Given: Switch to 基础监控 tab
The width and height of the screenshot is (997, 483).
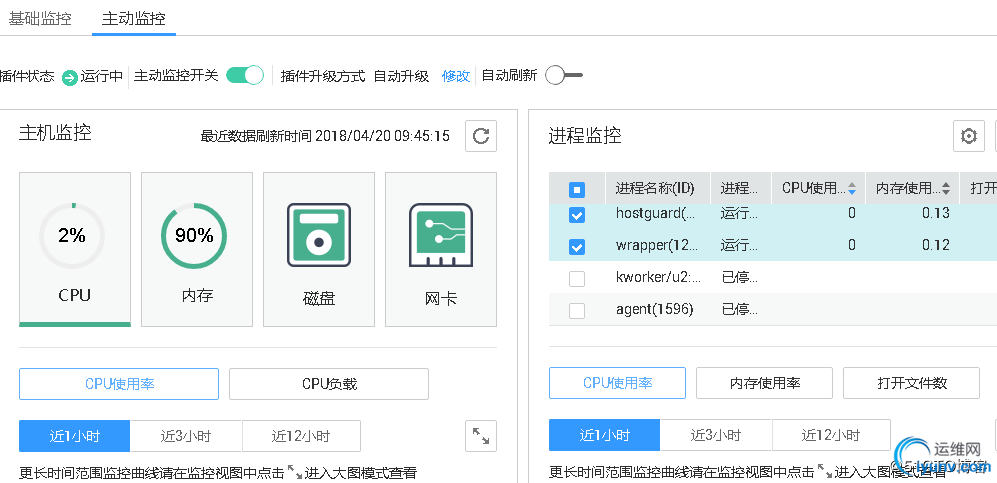Looking at the screenshot, I should tap(40, 18).
